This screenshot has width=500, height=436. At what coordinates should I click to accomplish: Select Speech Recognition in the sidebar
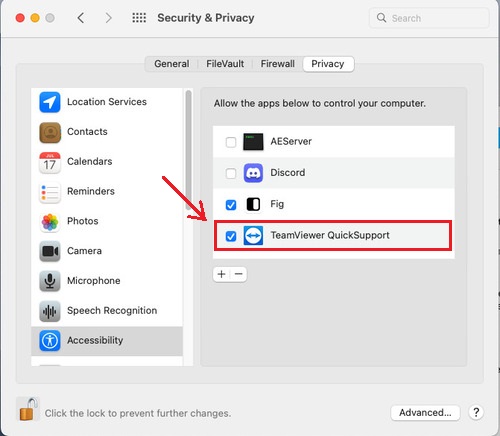[x=107, y=311]
